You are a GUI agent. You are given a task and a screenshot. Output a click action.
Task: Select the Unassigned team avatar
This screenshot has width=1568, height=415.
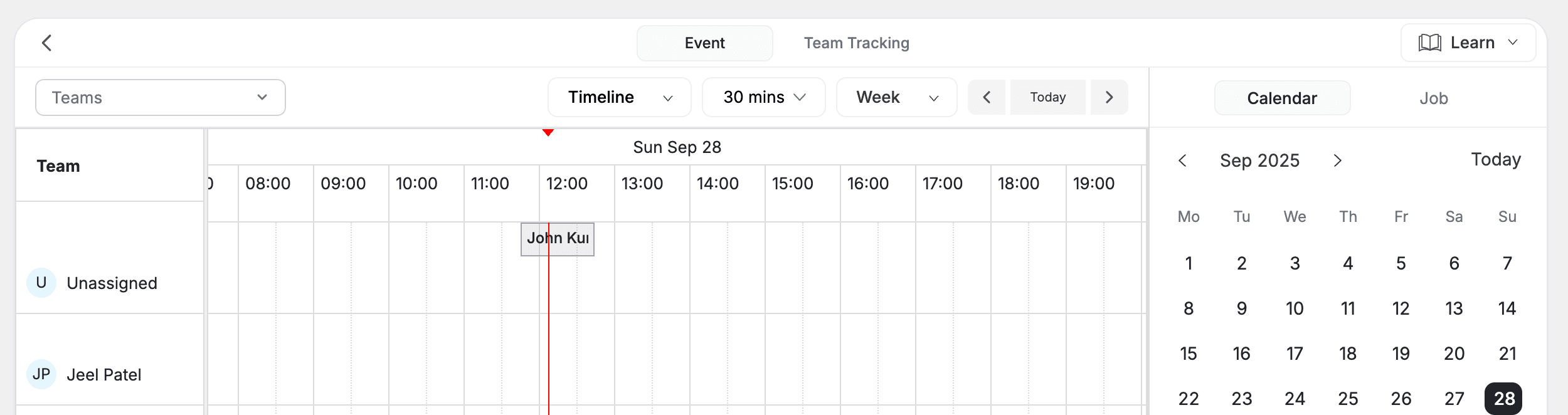(x=41, y=283)
